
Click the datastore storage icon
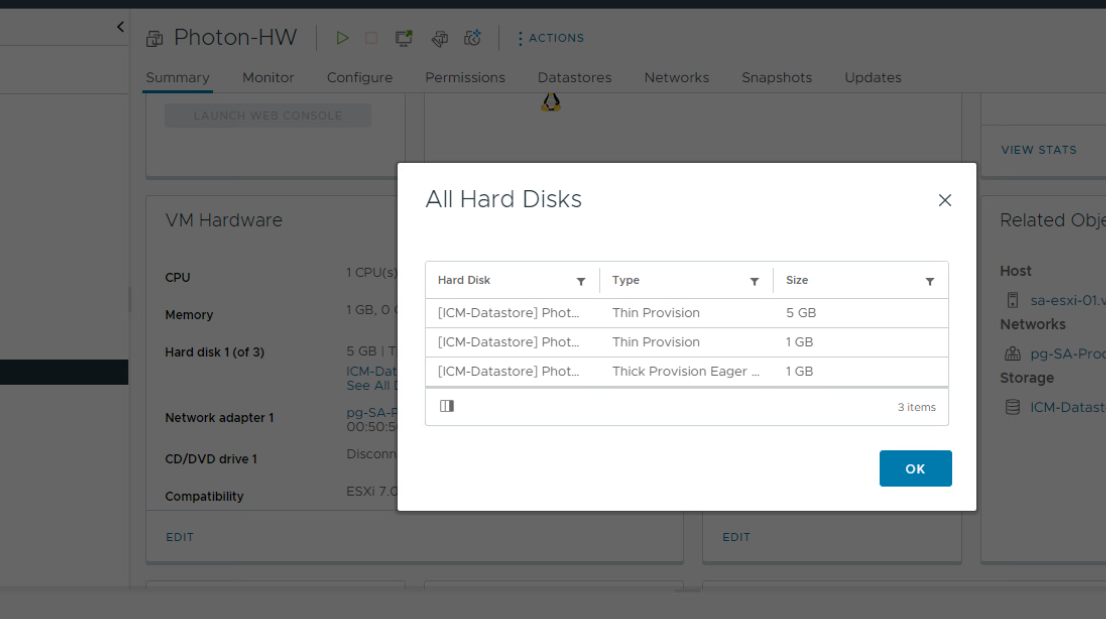coord(1013,407)
